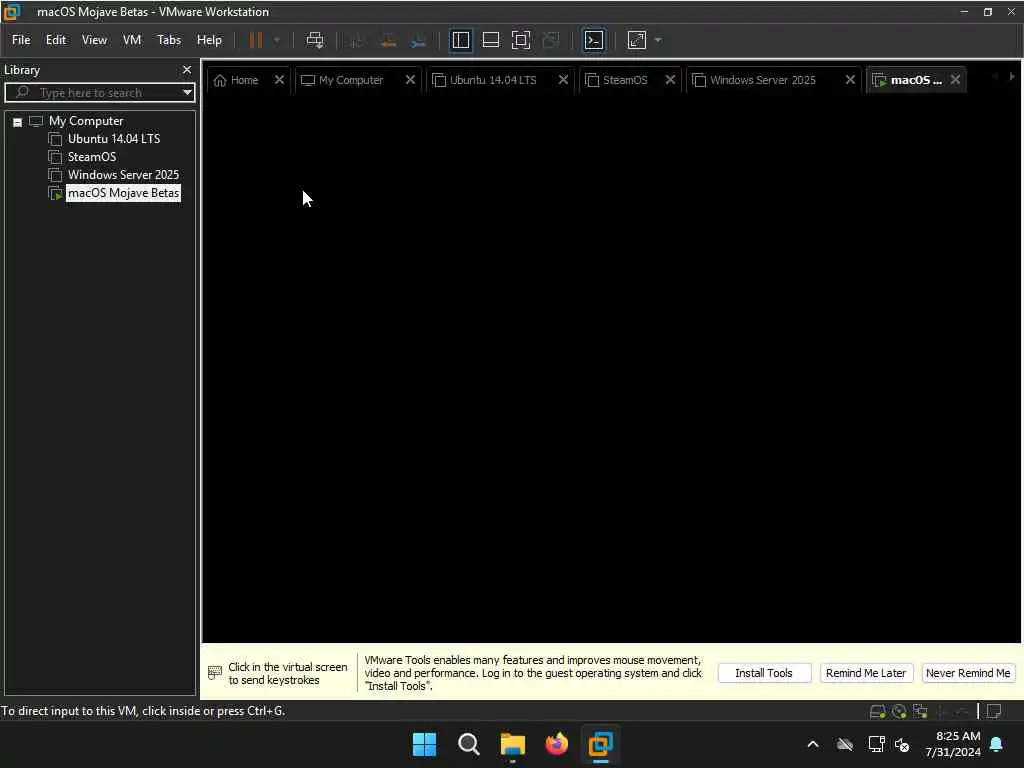The width and height of the screenshot is (1024, 768).
Task: Click the CD/DVD drive status icon
Action: [899, 711]
